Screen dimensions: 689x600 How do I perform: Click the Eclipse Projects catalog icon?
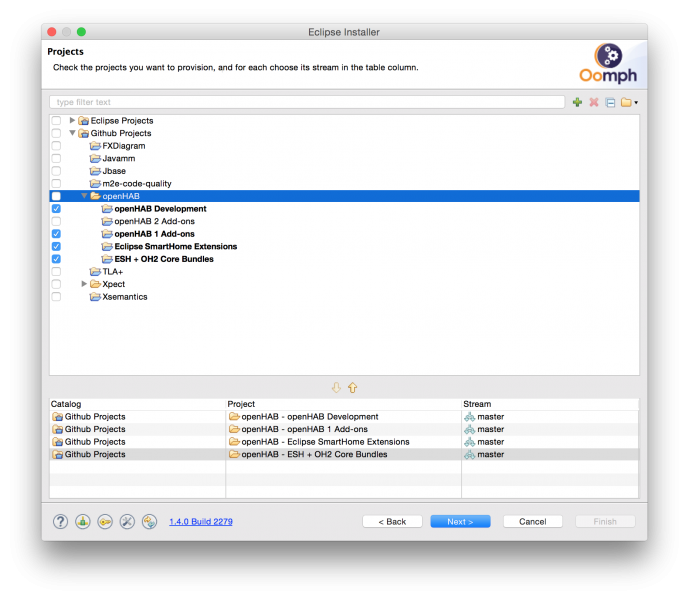83,120
